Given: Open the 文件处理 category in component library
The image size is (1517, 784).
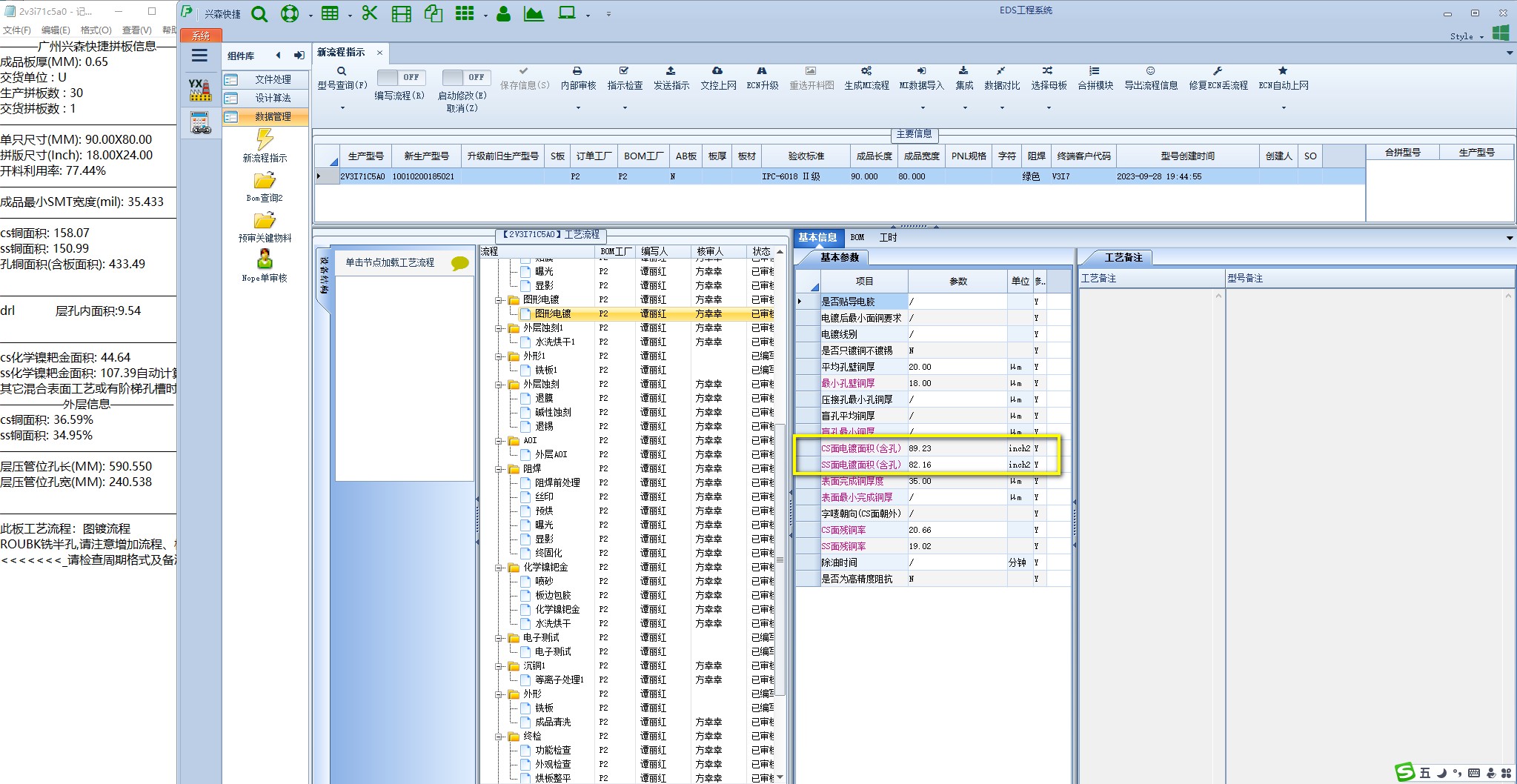Looking at the screenshot, I should 265,79.
